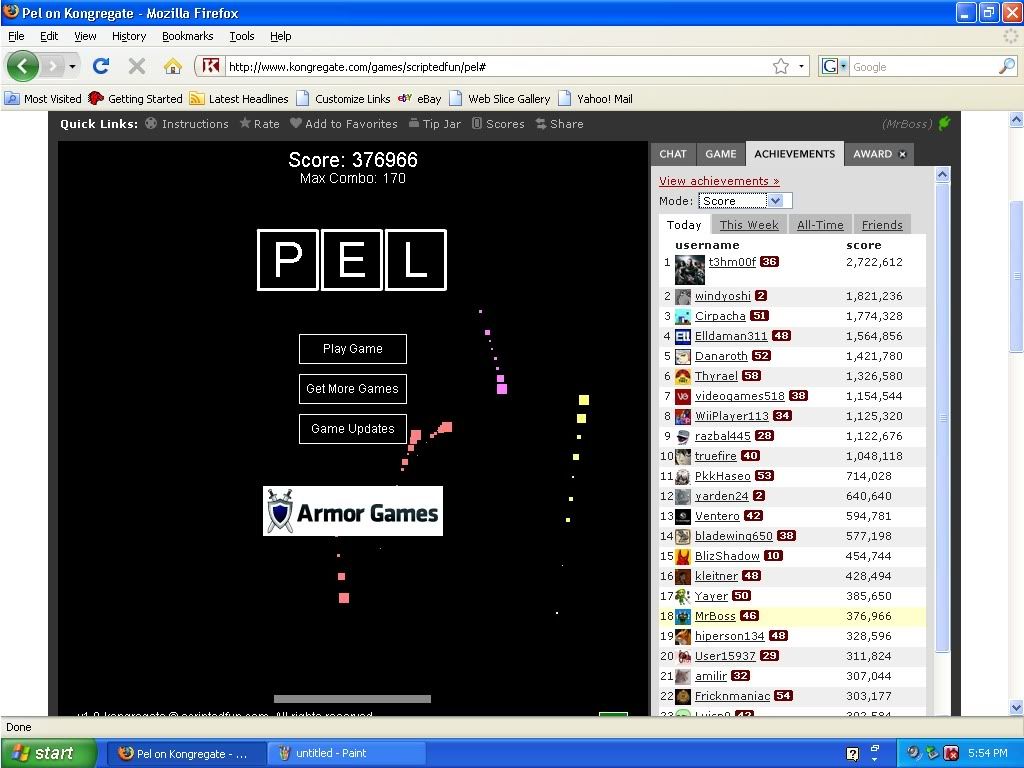
Task: Click the gray paddle bar in game
Action: (353, 699)
